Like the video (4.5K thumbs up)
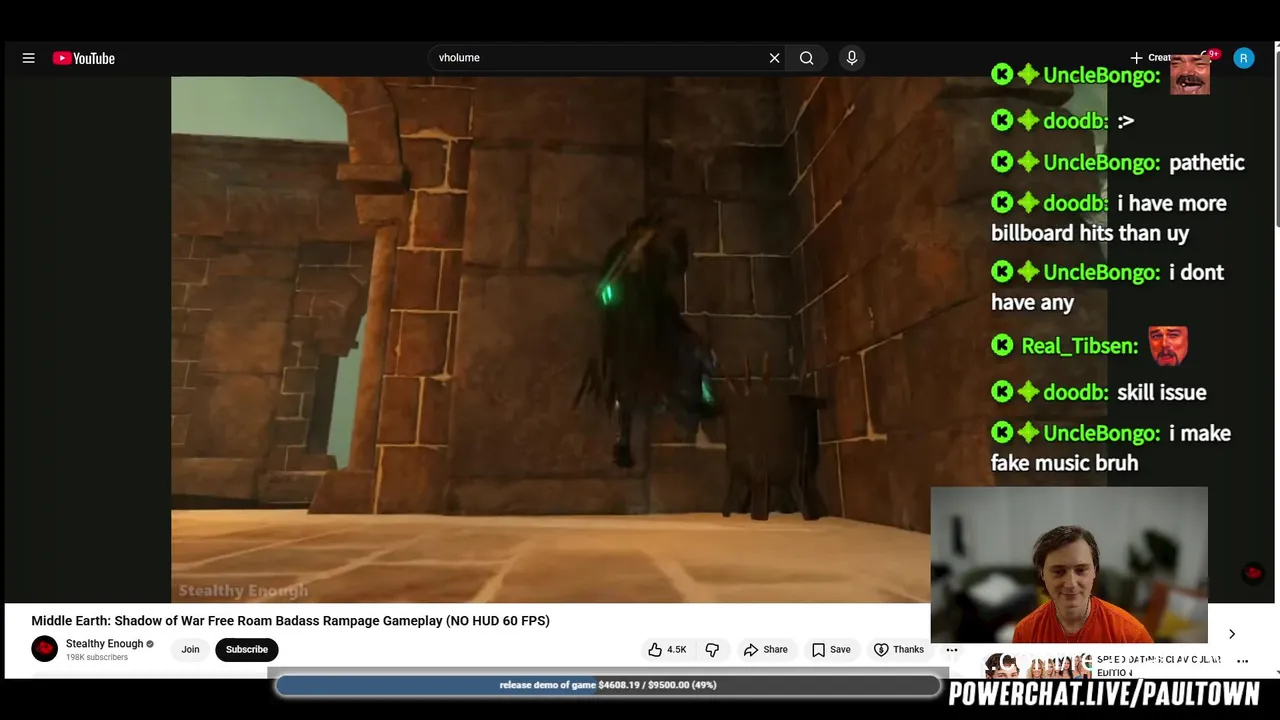 pos(667,650)
